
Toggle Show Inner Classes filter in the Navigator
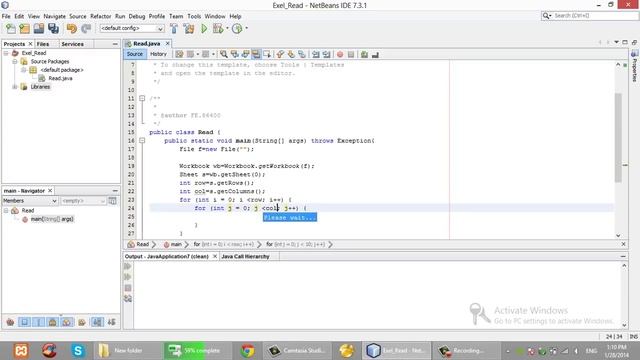67,322
